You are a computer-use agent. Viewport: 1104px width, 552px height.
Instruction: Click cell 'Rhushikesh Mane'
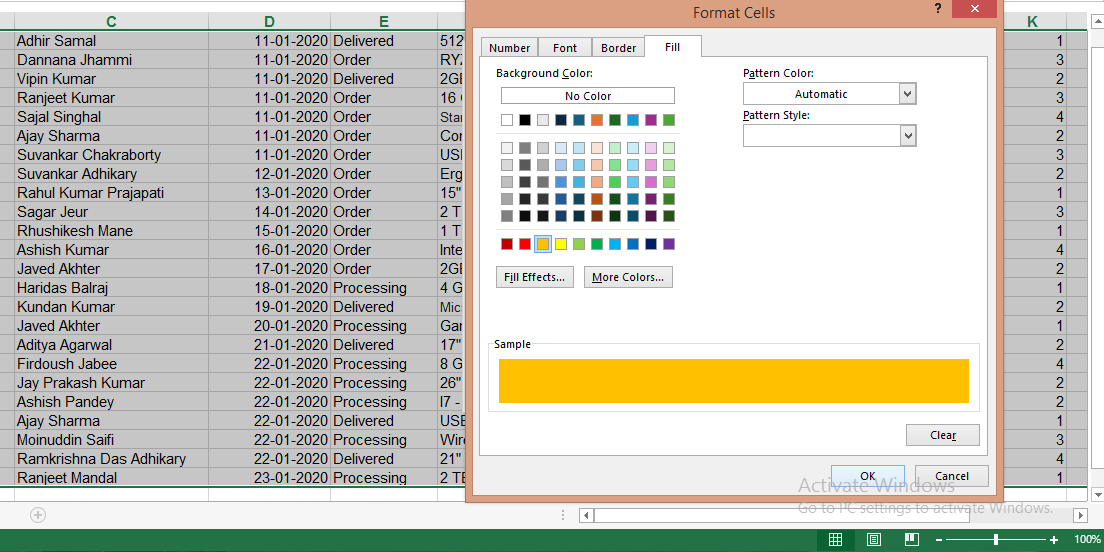tap(111, 231)
